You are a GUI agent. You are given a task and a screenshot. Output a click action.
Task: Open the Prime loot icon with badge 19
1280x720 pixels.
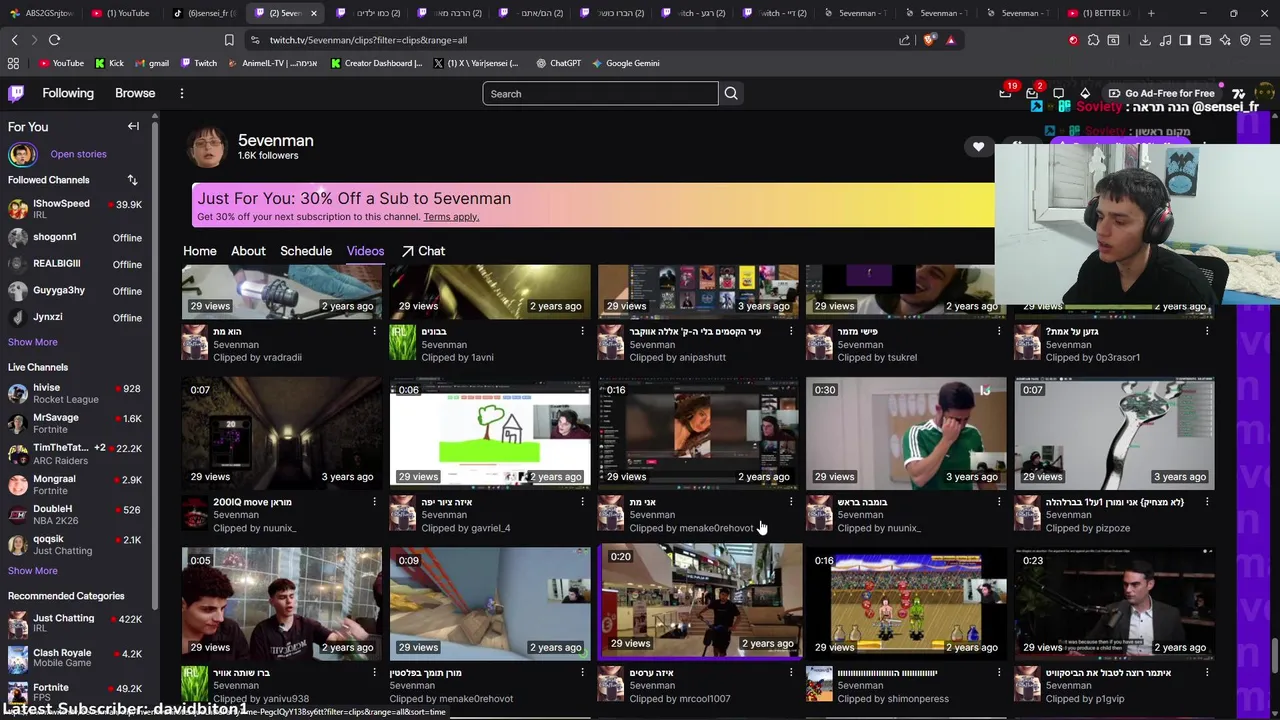(x=1006, y=93)
